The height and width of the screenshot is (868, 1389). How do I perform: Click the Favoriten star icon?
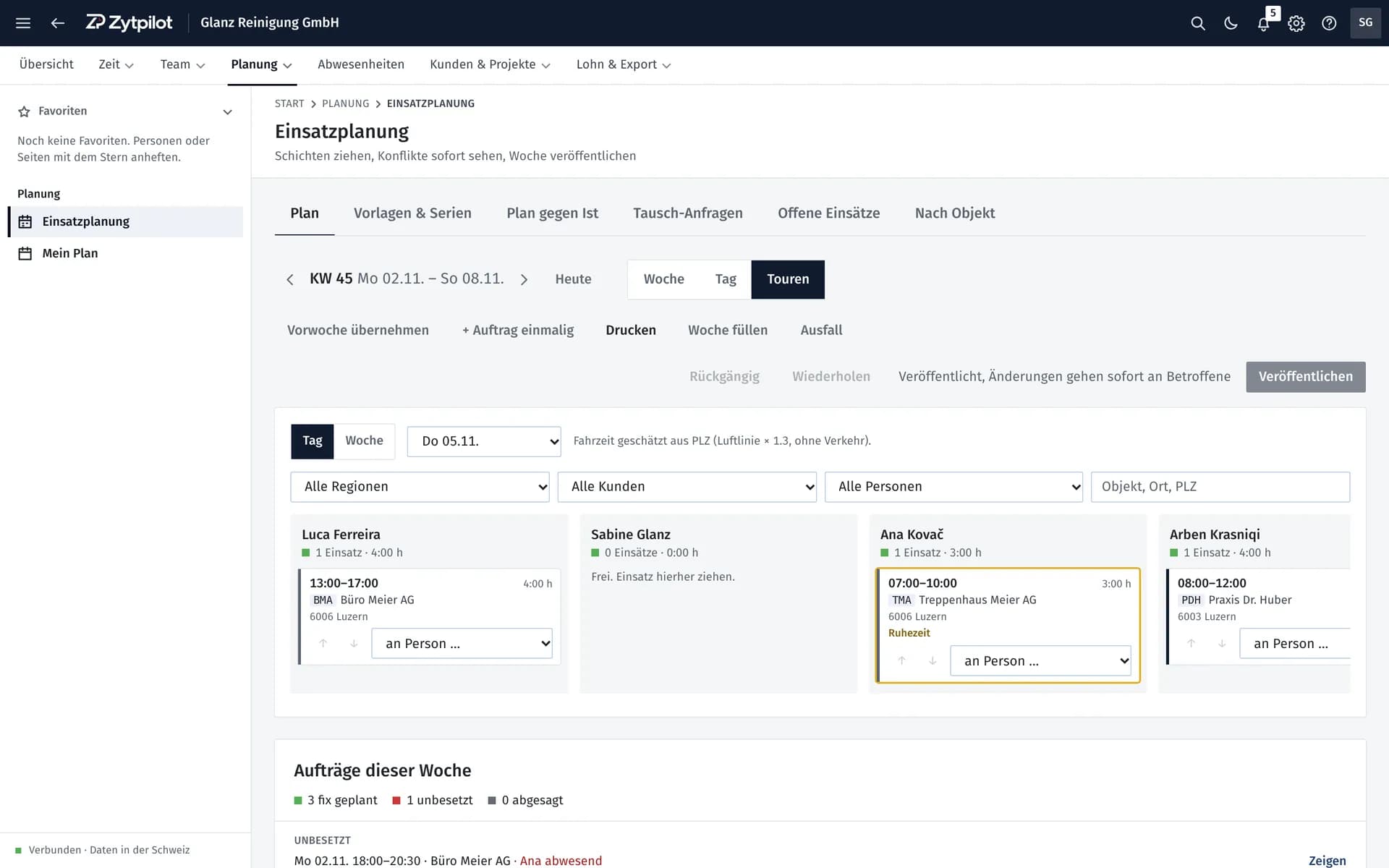coord(24,111)
